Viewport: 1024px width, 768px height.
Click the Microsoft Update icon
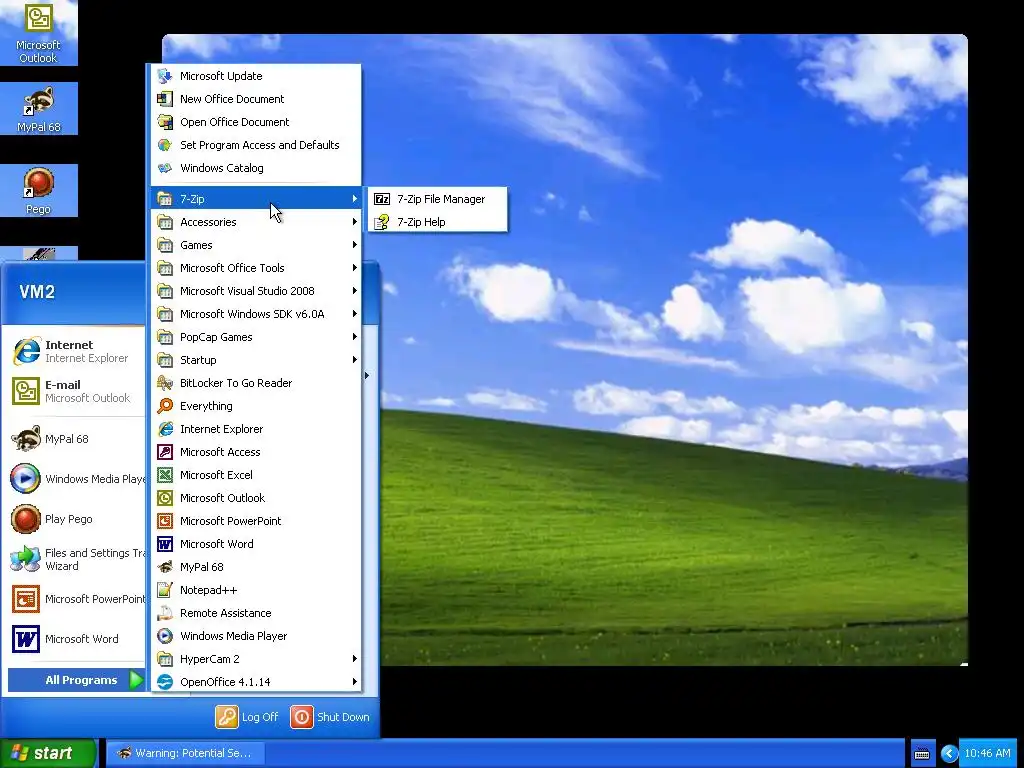pos(165,76)
